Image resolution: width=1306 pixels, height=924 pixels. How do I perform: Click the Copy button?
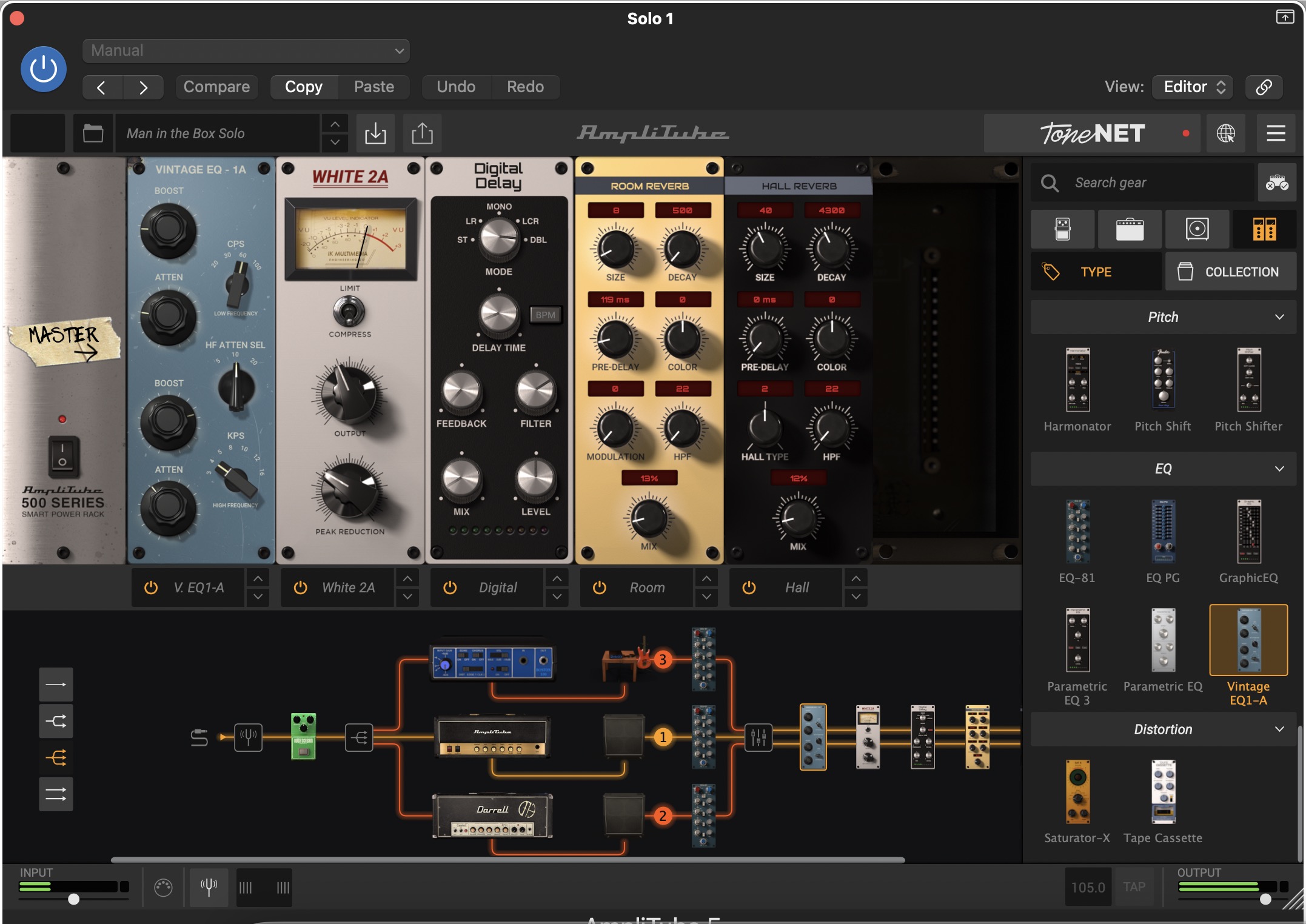click(304, 87)
